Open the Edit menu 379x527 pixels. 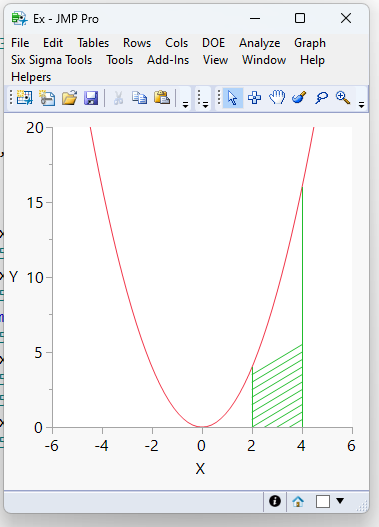point(53,43)
